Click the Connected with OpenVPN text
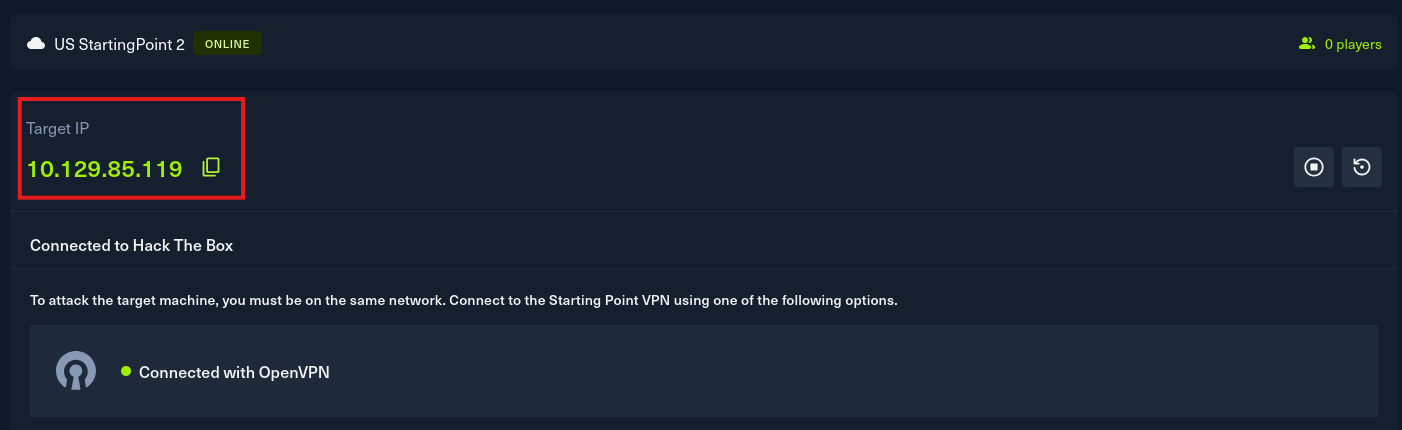The height and width of the screenshot is (430, 1402). click(234, 372)
